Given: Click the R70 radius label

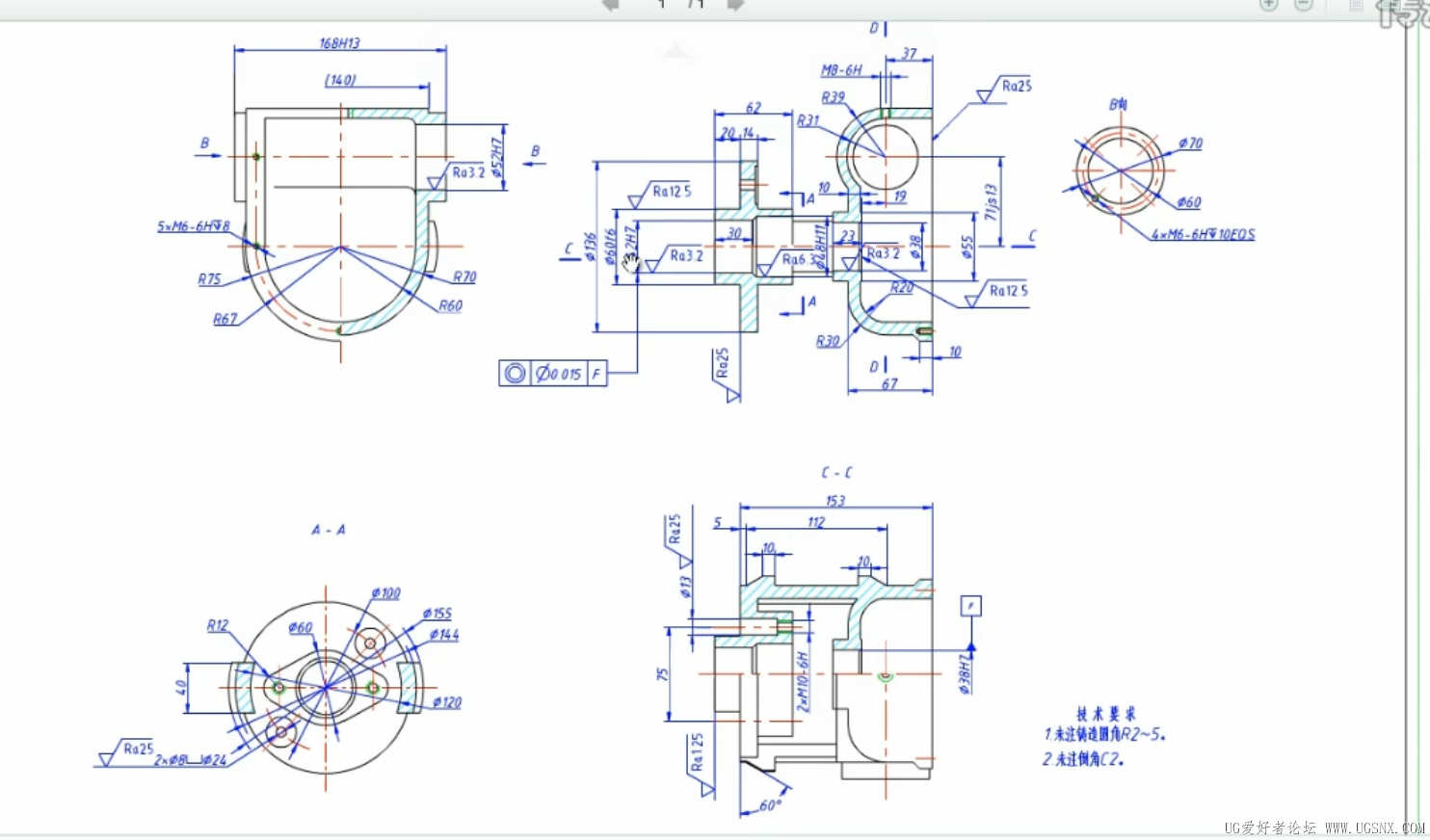Looking at the screenshot, I should [464, 276].
